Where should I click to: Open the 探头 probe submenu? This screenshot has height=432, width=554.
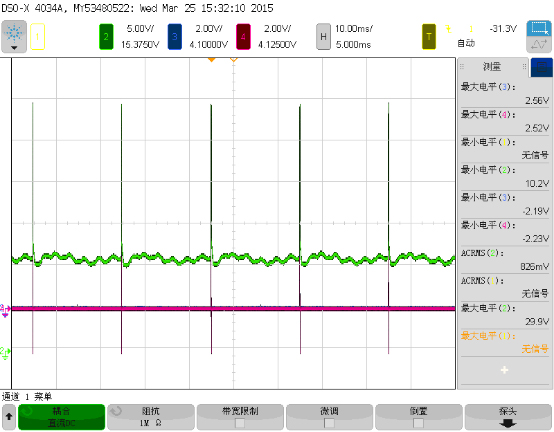coord(508,417)
